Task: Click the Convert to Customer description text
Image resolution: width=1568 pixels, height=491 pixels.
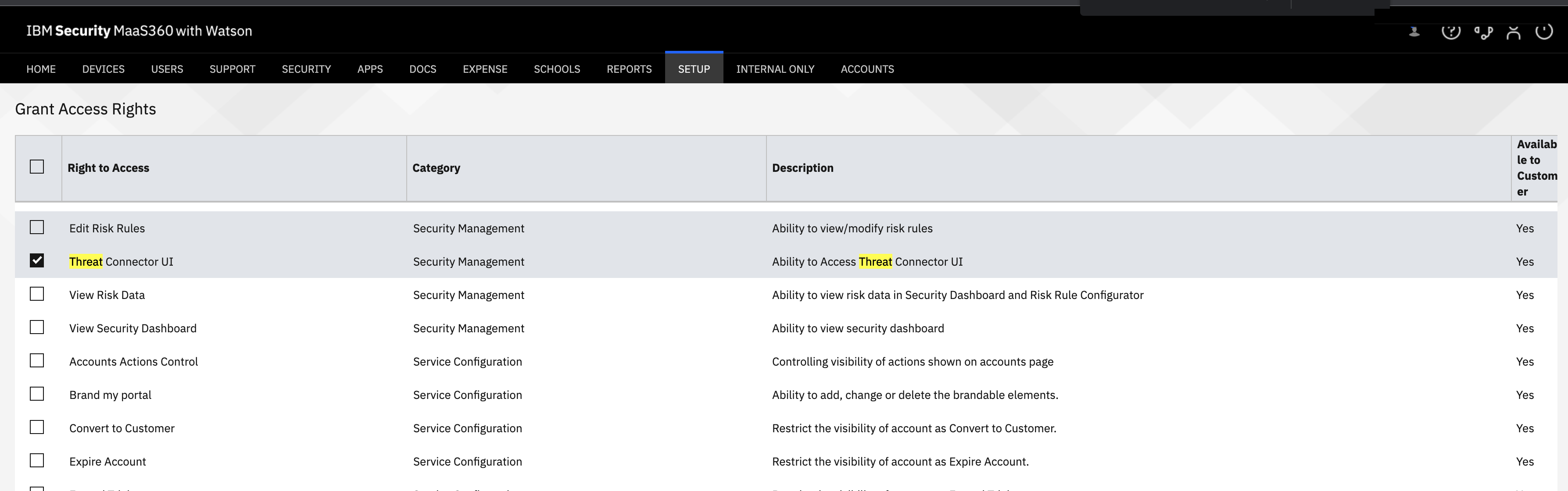Action: coord(914,428)
